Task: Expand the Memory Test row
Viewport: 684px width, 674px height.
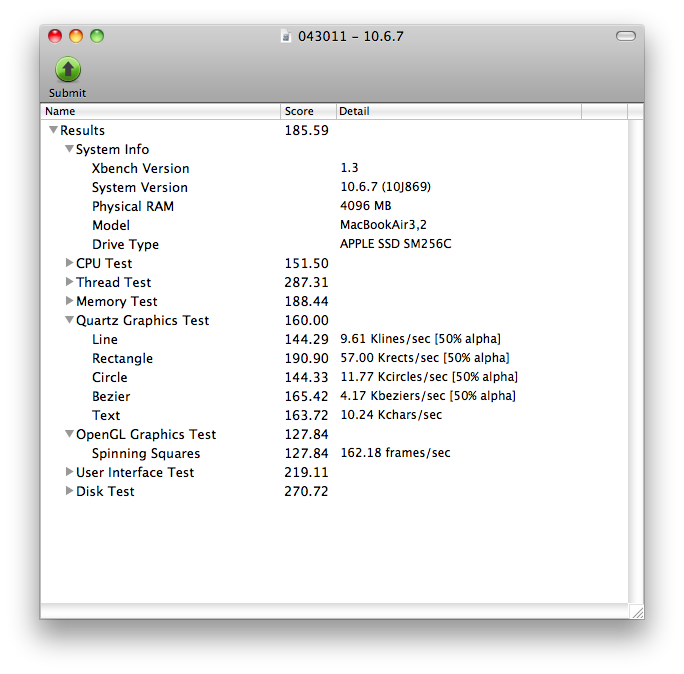Action: click(69, 301)
